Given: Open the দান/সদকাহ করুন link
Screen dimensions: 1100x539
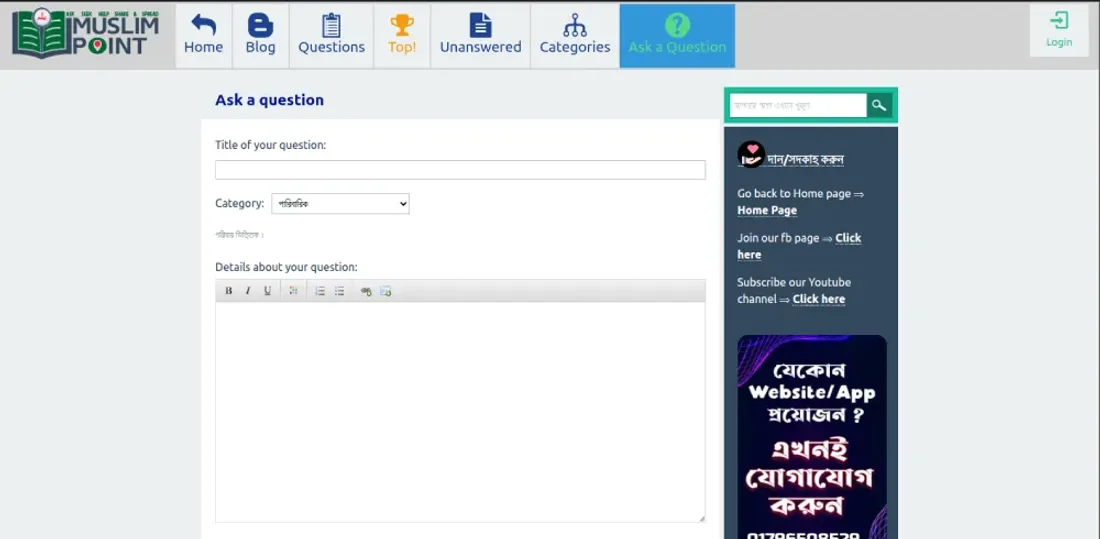Looking at the screenshot, I should pyautogui.click(x=805, y=160).
